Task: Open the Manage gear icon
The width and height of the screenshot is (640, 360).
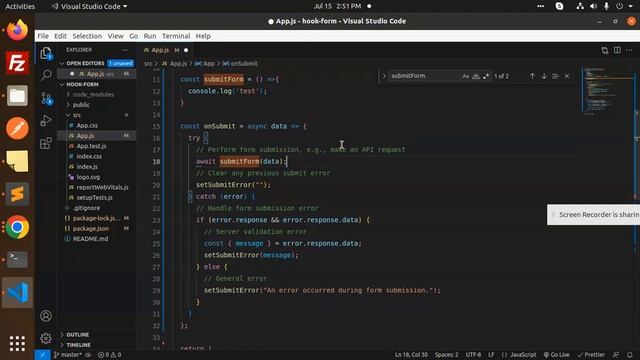Action: coord(46,338)
